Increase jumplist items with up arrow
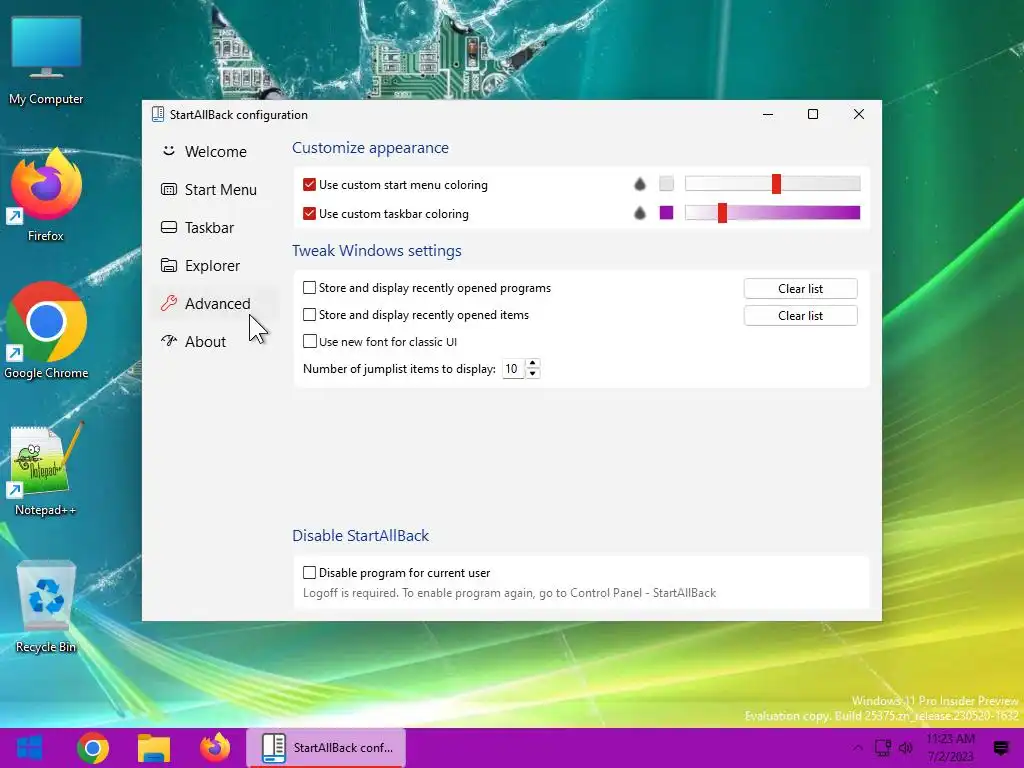The image size is (1024, 768). coord(533,364)
